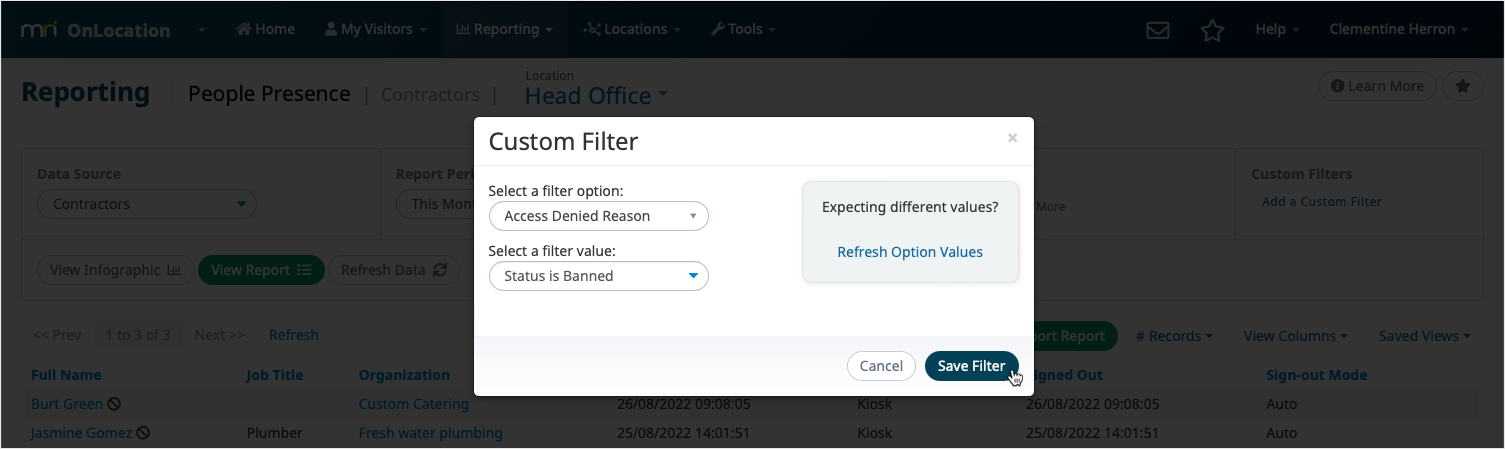
Task: Click the Save Filter button
Action: point(972,366)
